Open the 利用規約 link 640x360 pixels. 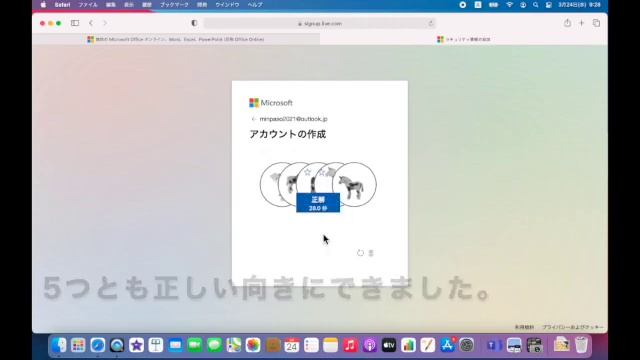point(524,327)
